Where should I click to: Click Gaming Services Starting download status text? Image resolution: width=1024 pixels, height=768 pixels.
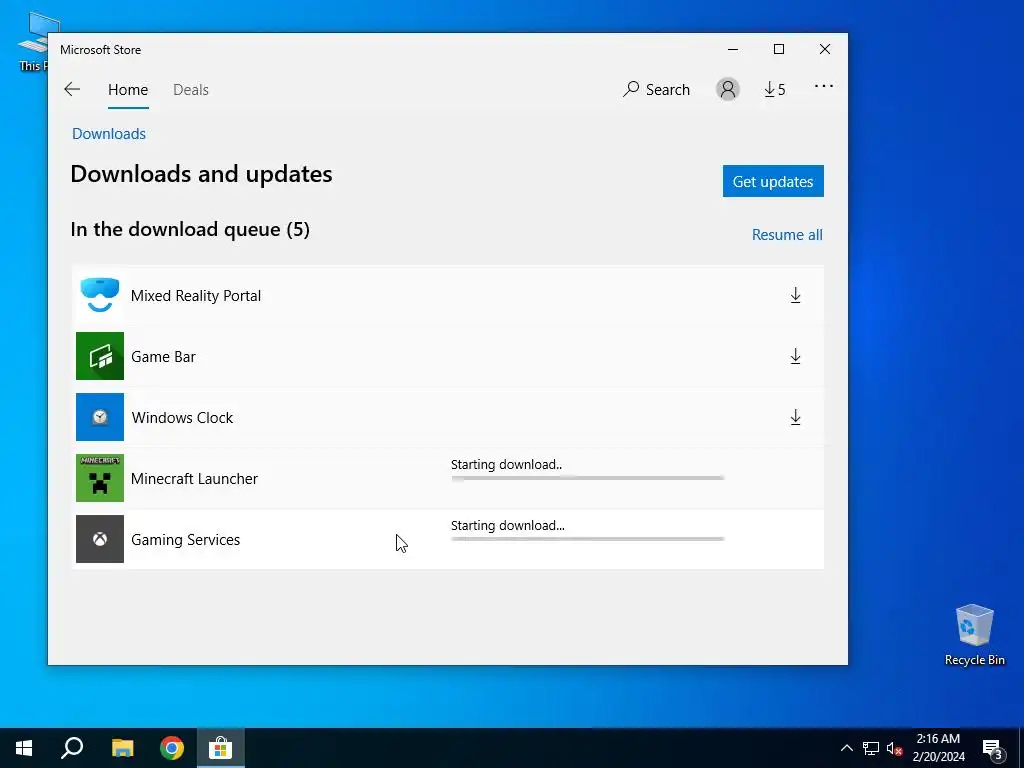507,525
